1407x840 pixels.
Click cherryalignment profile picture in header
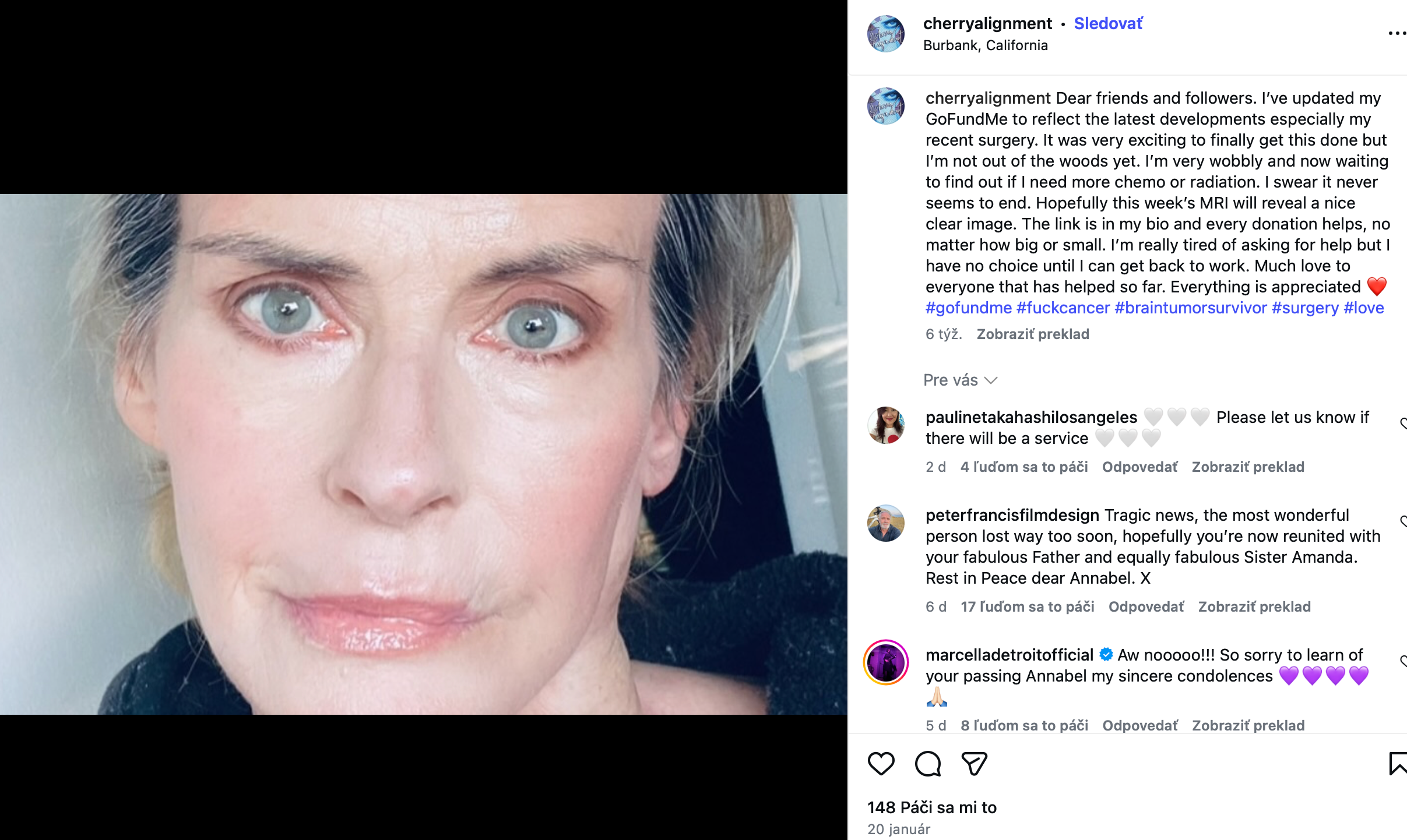886,34
